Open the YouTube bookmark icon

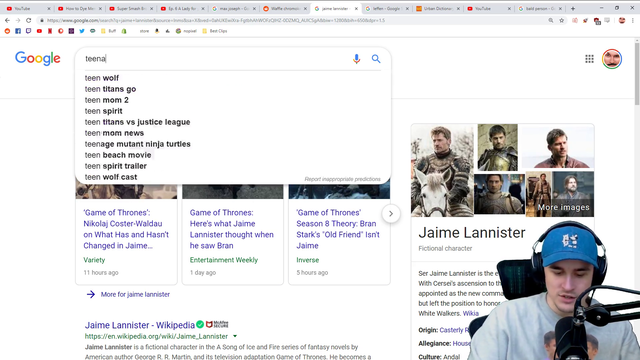[39, 31]
